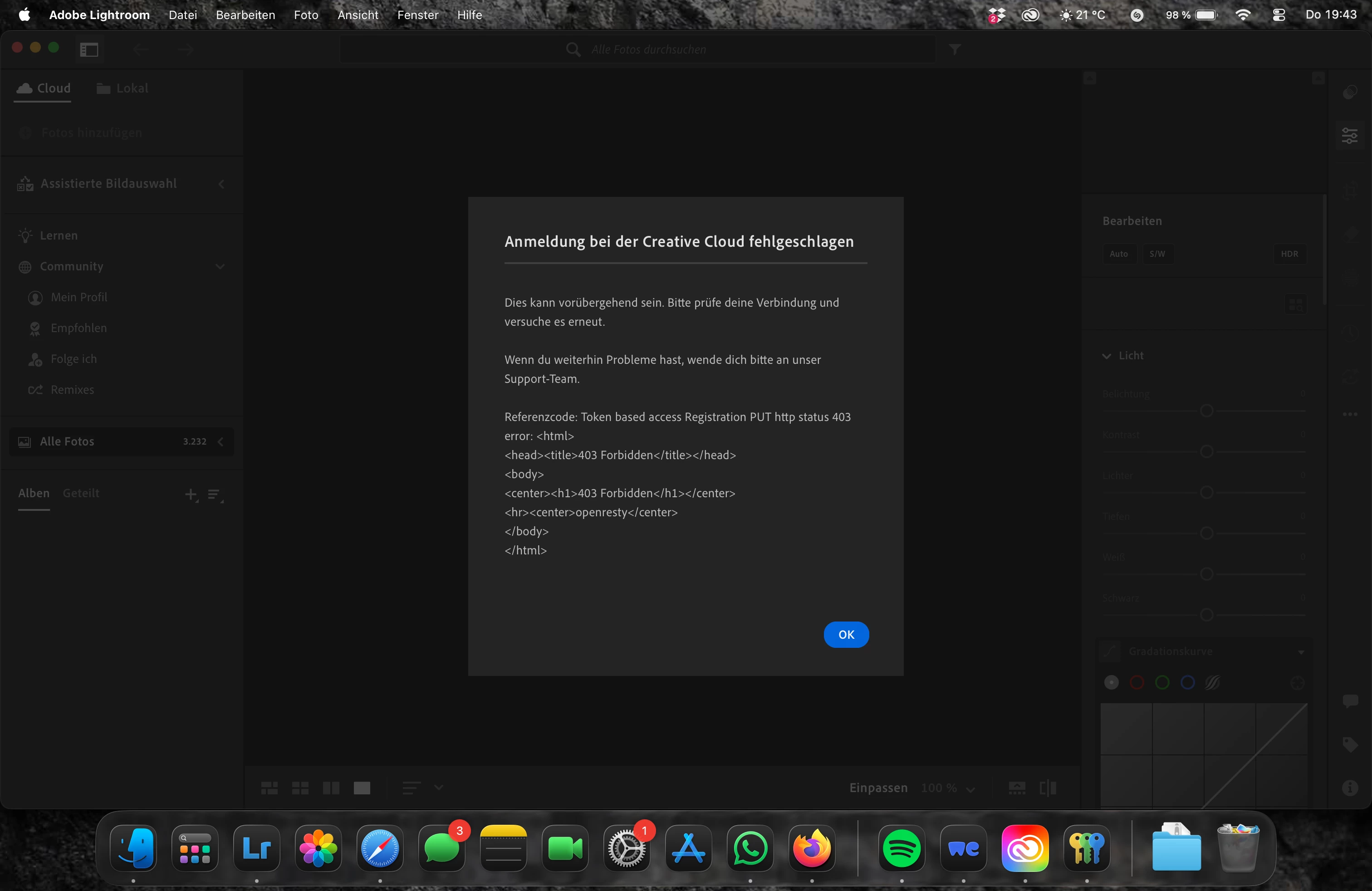
Task: Click the Alle Fotos durchsuchen search field
Action: 637,49
